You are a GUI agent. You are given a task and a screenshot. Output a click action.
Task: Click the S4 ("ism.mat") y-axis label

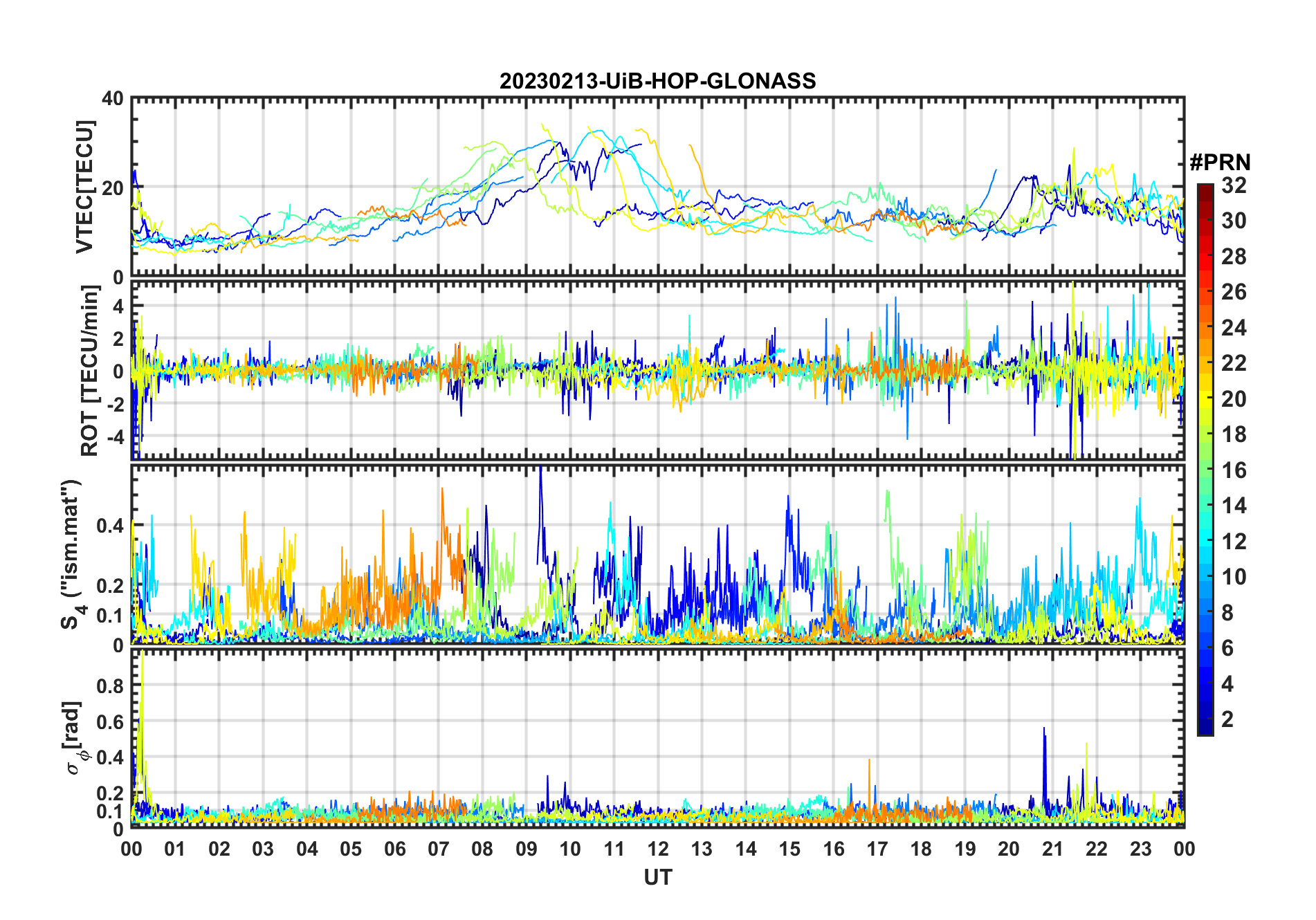pos(73,555)
